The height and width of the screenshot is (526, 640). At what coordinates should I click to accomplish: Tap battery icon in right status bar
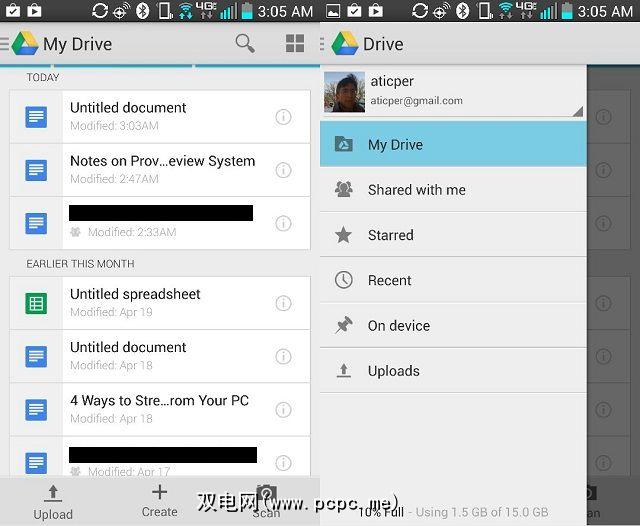[x=567, y=11]
